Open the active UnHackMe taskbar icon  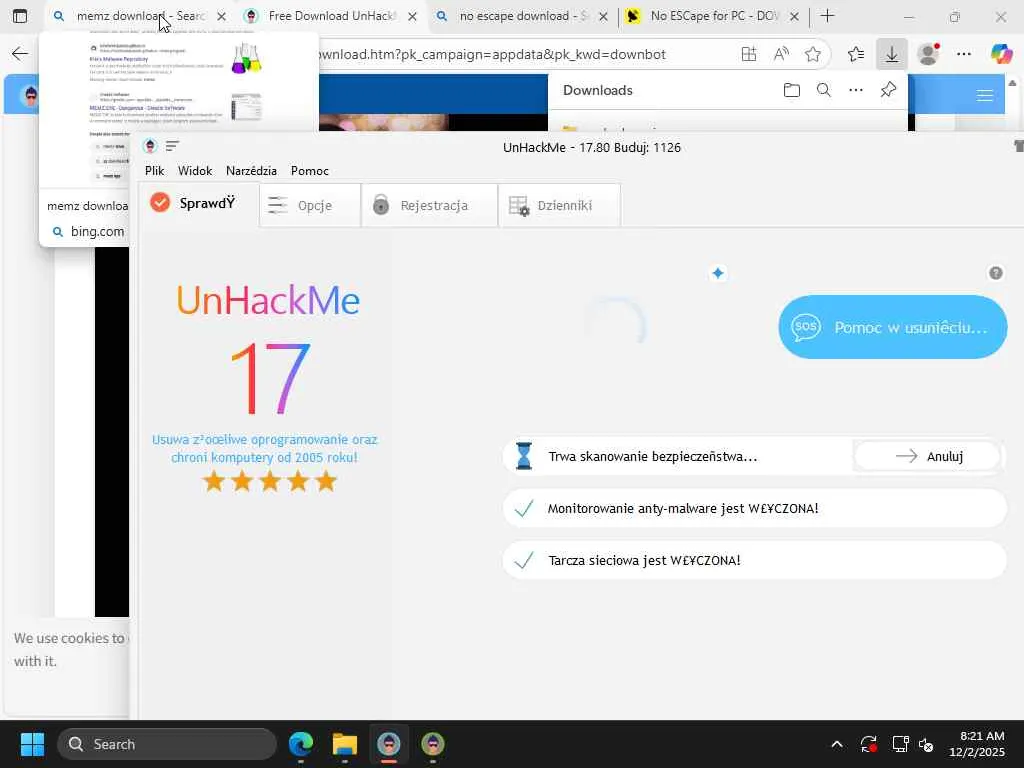coord(389,744)
